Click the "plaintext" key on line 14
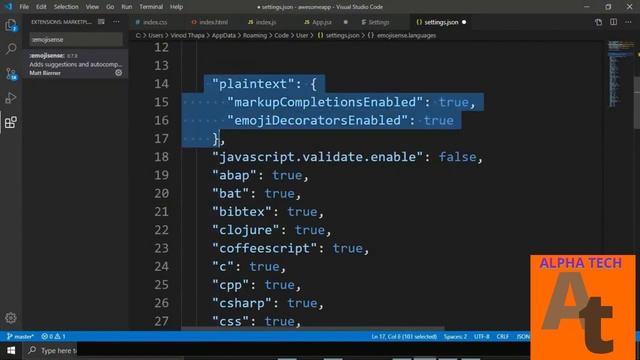Image resolution: width=640 pixels, height=360 pixels. coord(253,84)
